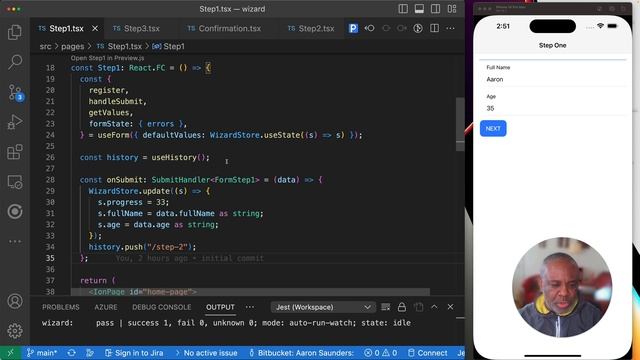Screen dimensions: 640x360
Task: Click main* branch in status bar
Action: [42, 353]
